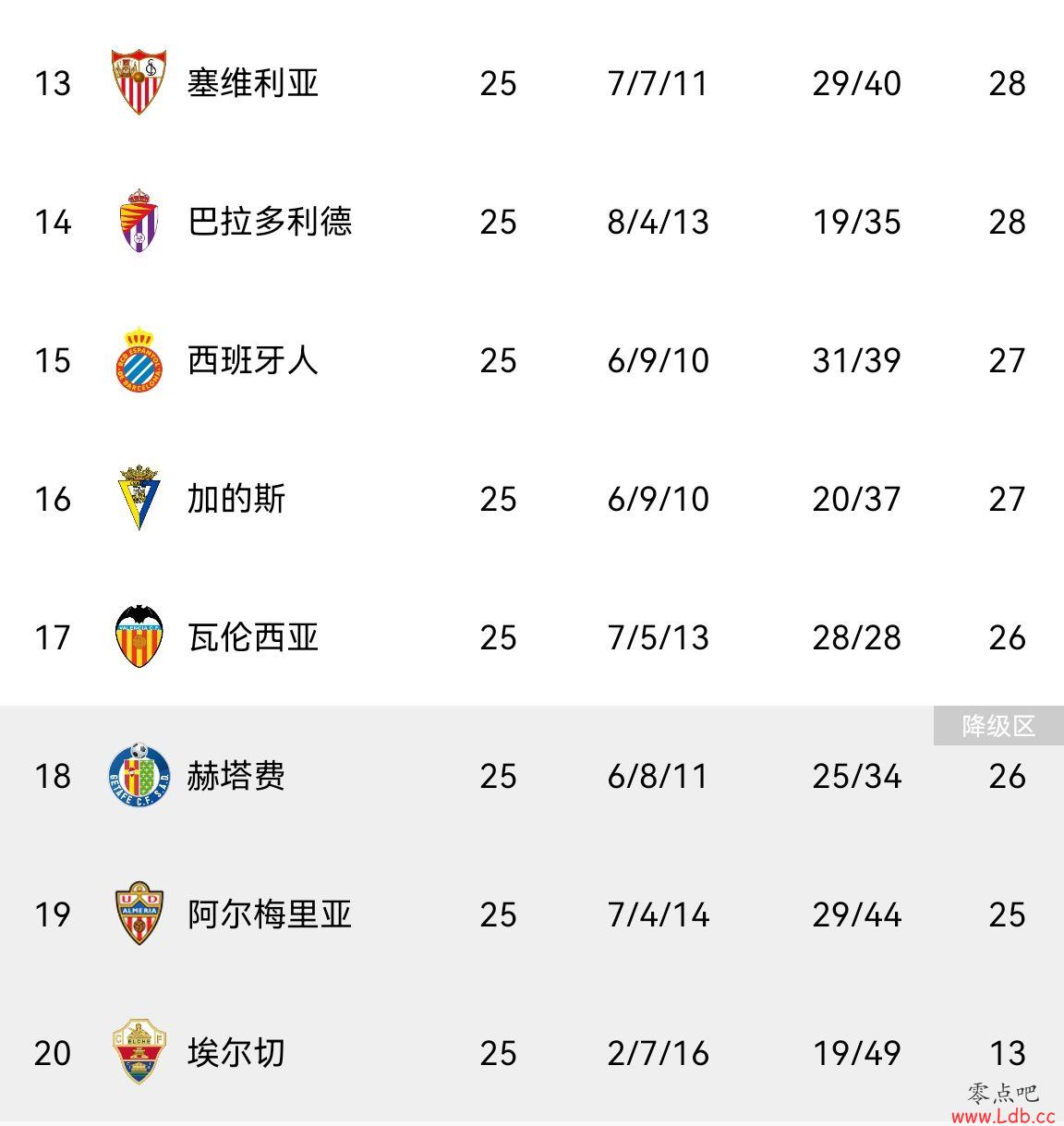
Task: Click the Espanyol club crest
Action: tap(139, 359)
